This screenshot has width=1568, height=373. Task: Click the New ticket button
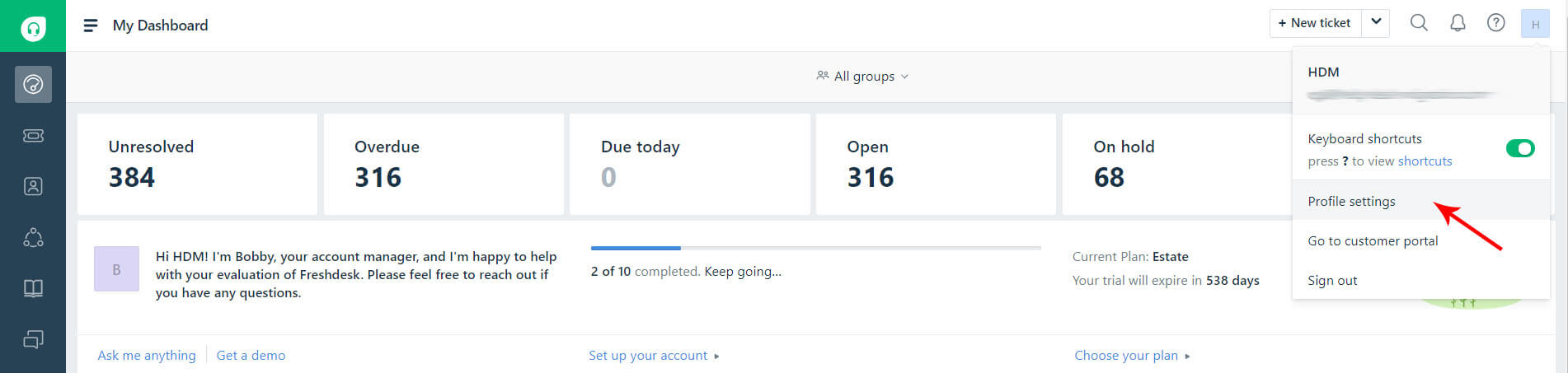(x=1316, y=23)
